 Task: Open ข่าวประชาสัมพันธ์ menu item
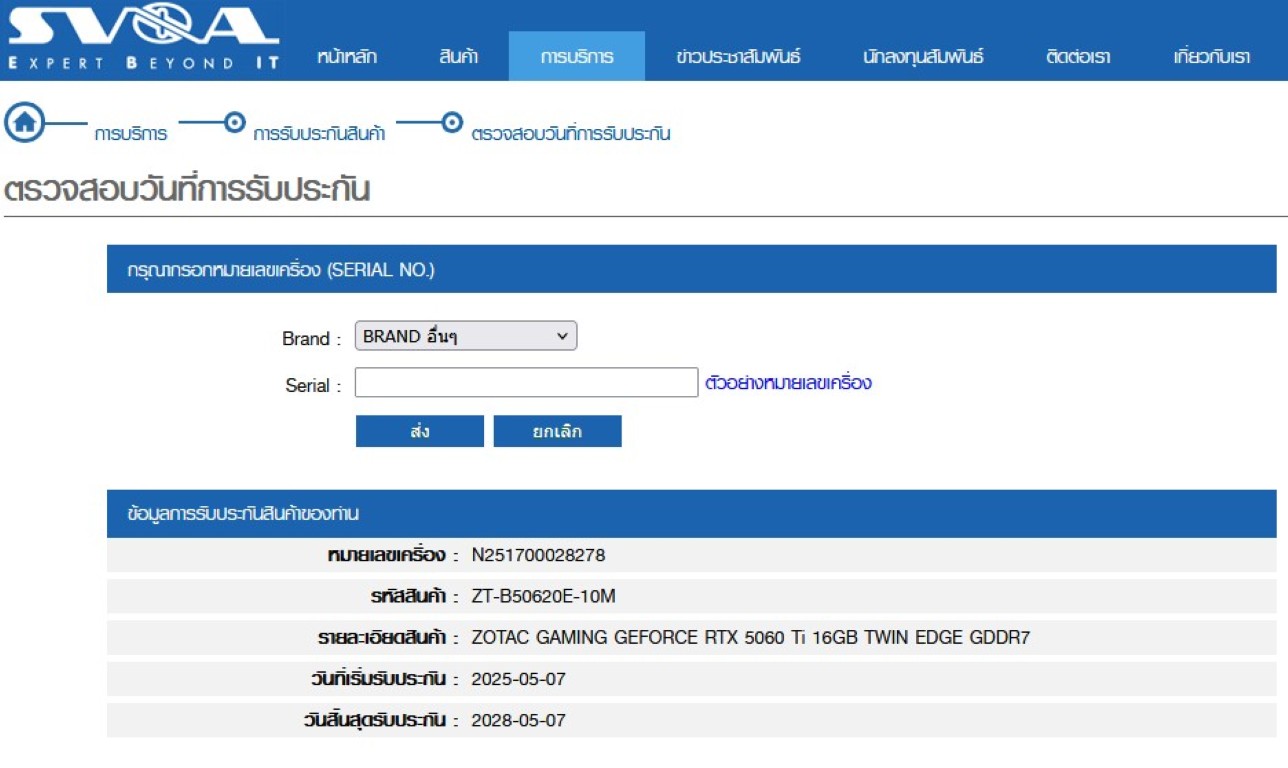point(738,57)
